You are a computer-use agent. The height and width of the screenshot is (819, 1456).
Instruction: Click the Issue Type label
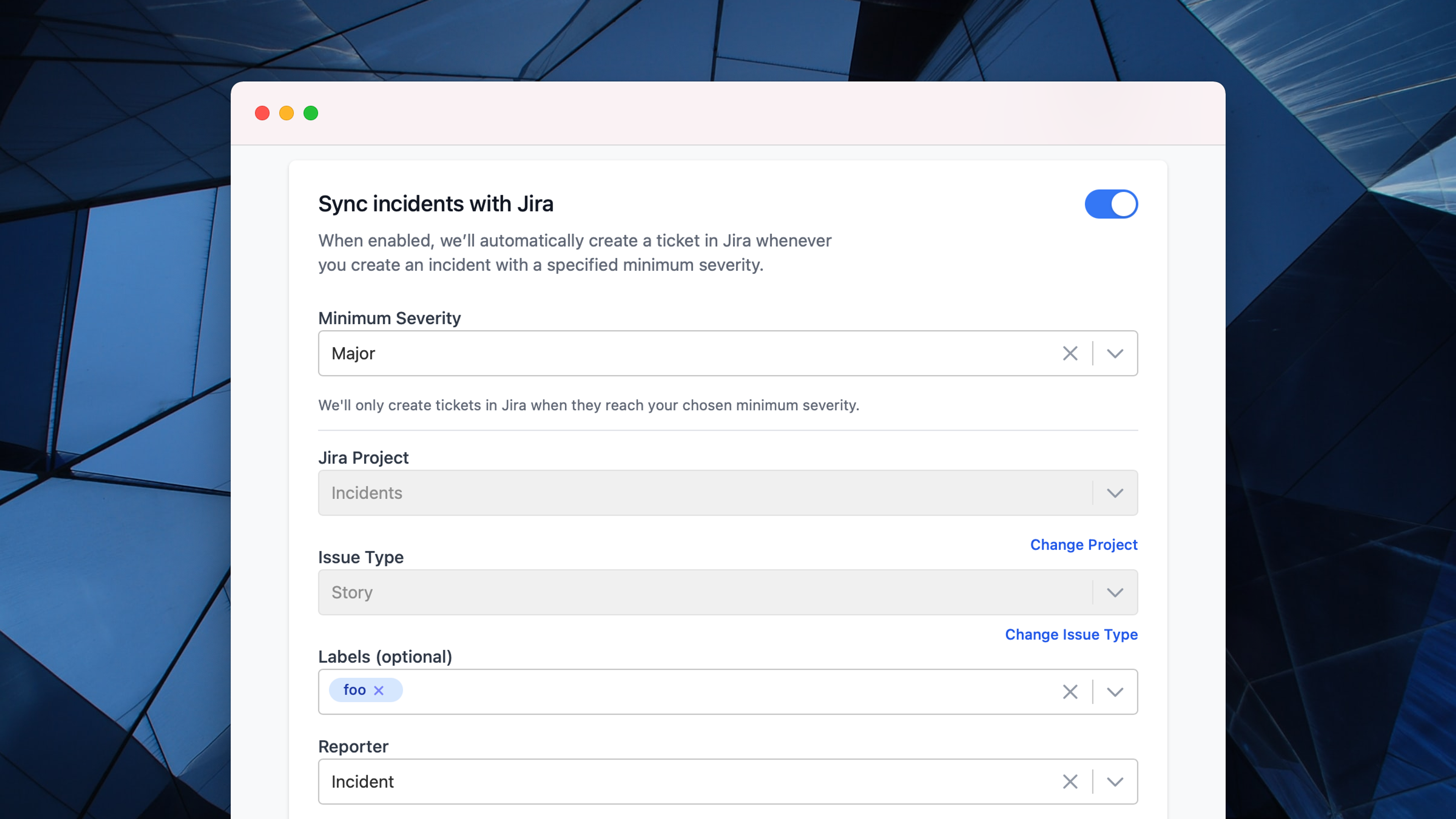point(361,557)
